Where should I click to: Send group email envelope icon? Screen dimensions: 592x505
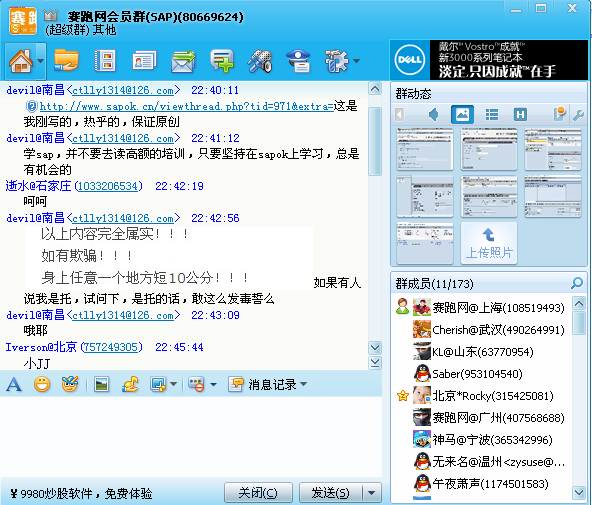[183, 61]
